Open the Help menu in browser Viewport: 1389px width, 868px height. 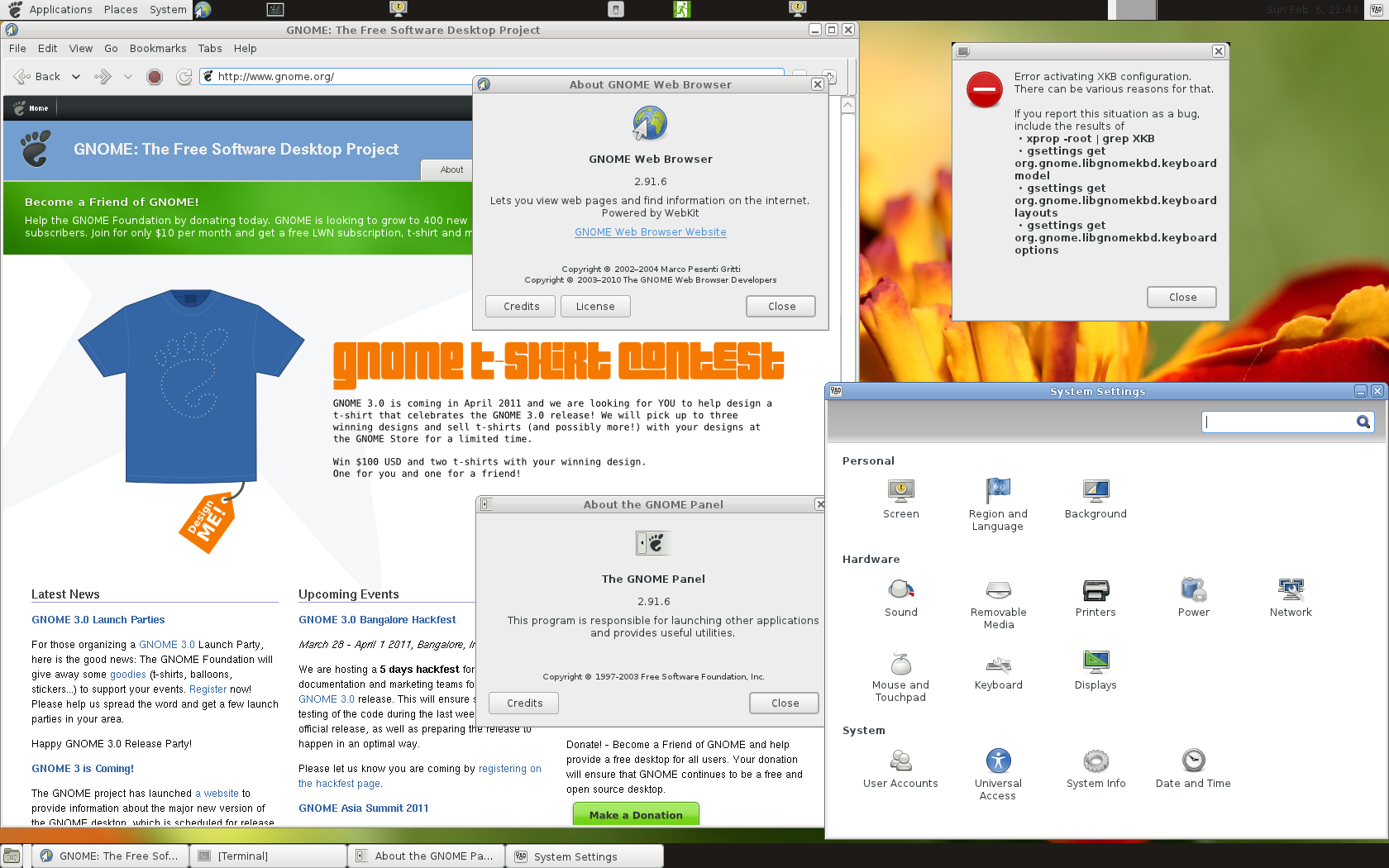click(245, 49)
